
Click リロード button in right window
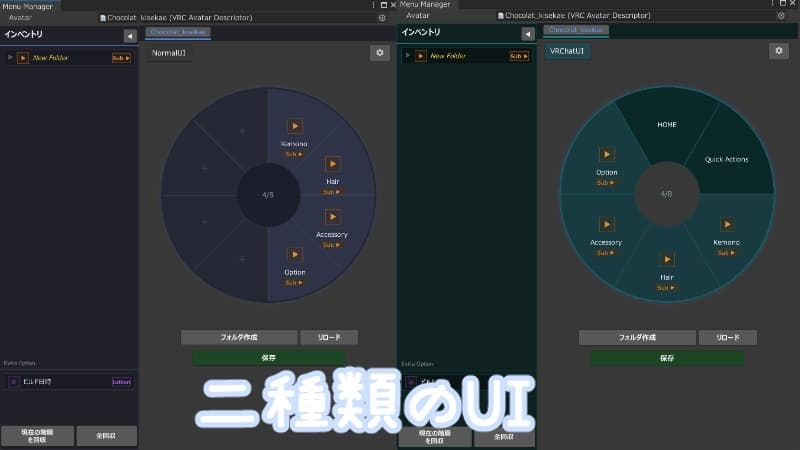[728, 337]
